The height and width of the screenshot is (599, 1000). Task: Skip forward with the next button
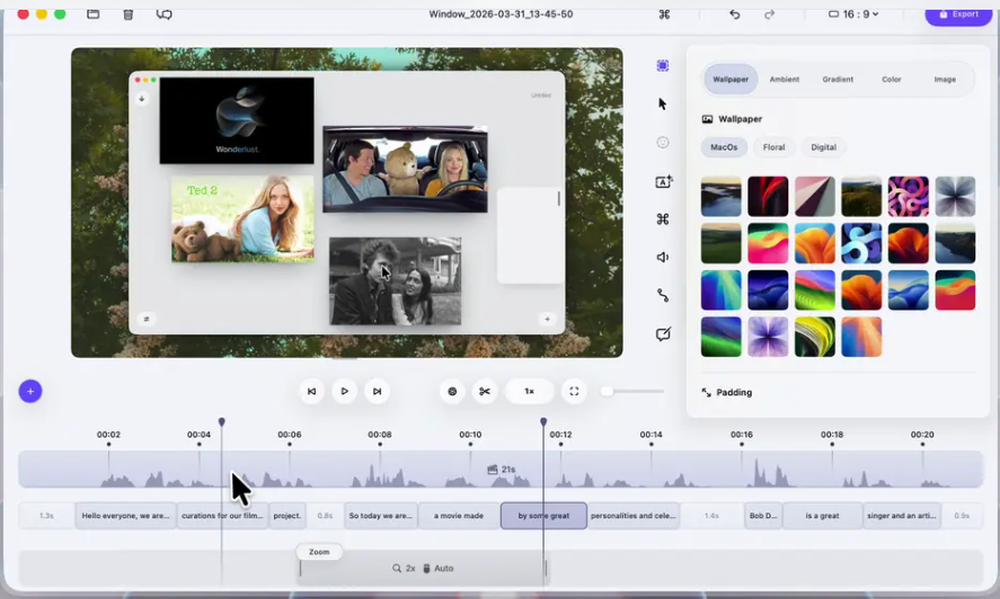tap(377, 391)
